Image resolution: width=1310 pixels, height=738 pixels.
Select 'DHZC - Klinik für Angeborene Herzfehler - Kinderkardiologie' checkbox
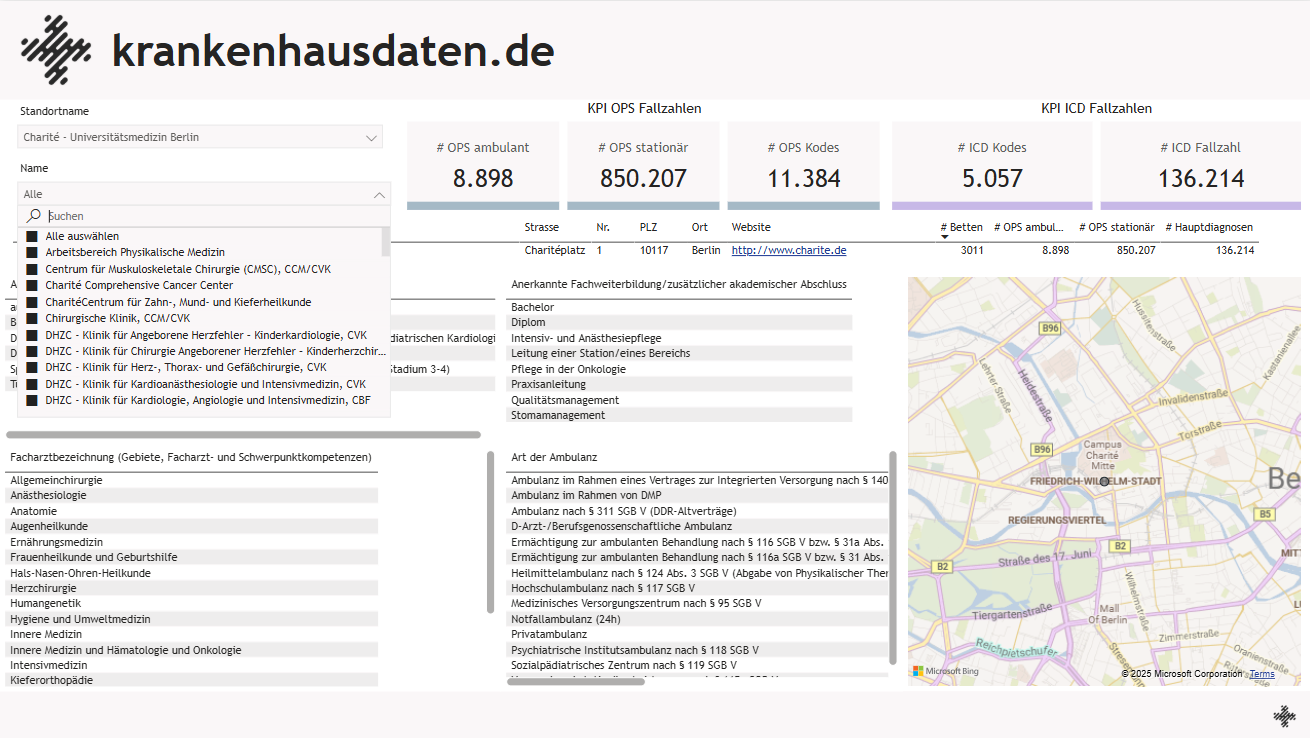[32, 335]
